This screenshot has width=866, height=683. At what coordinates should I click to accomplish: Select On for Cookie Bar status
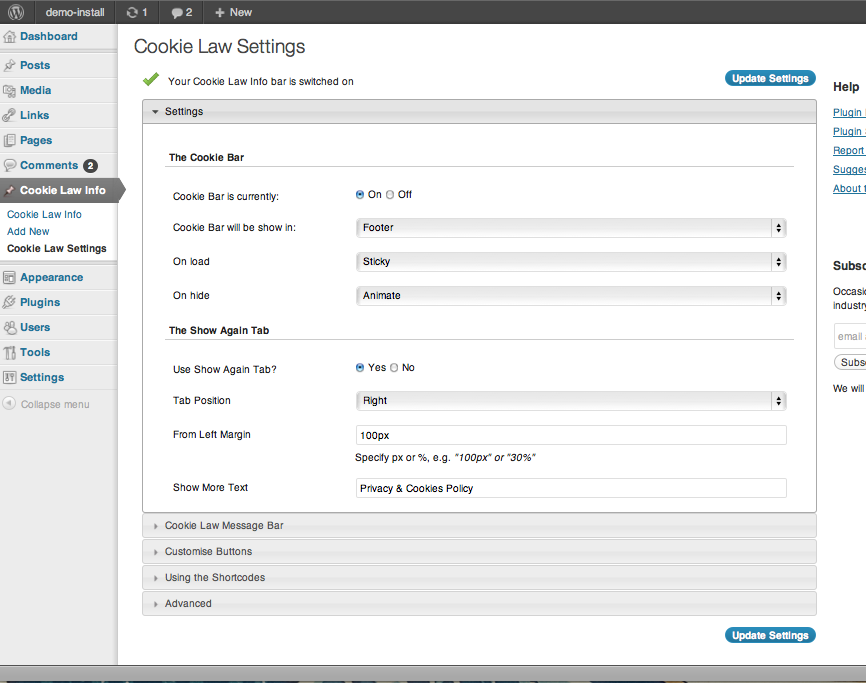[360, 195]
